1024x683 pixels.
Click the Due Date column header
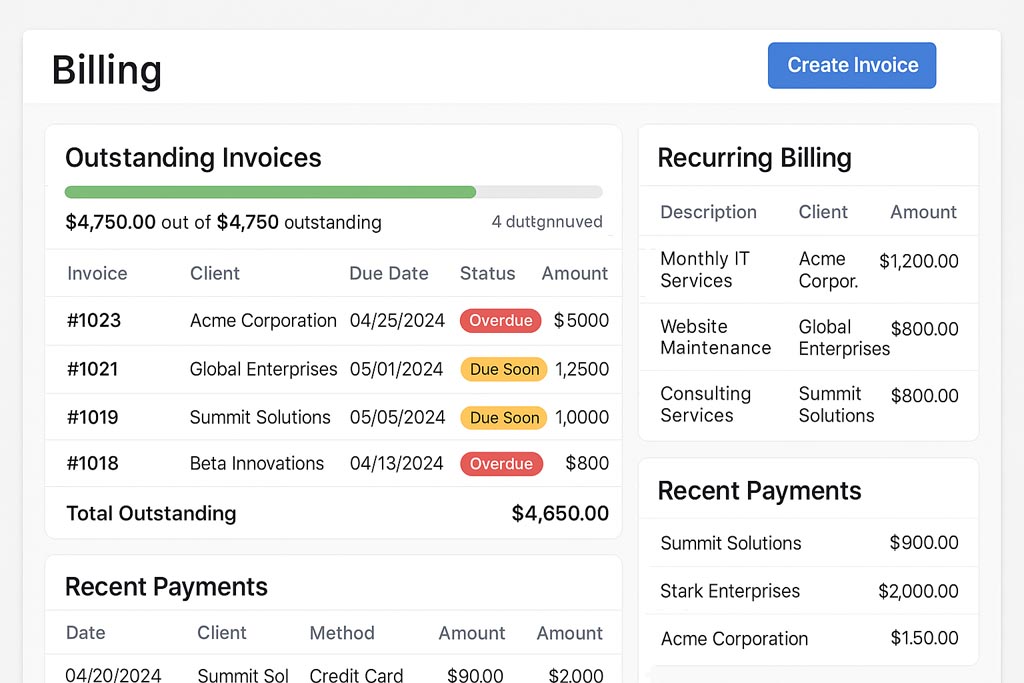[x=389, y=273]
